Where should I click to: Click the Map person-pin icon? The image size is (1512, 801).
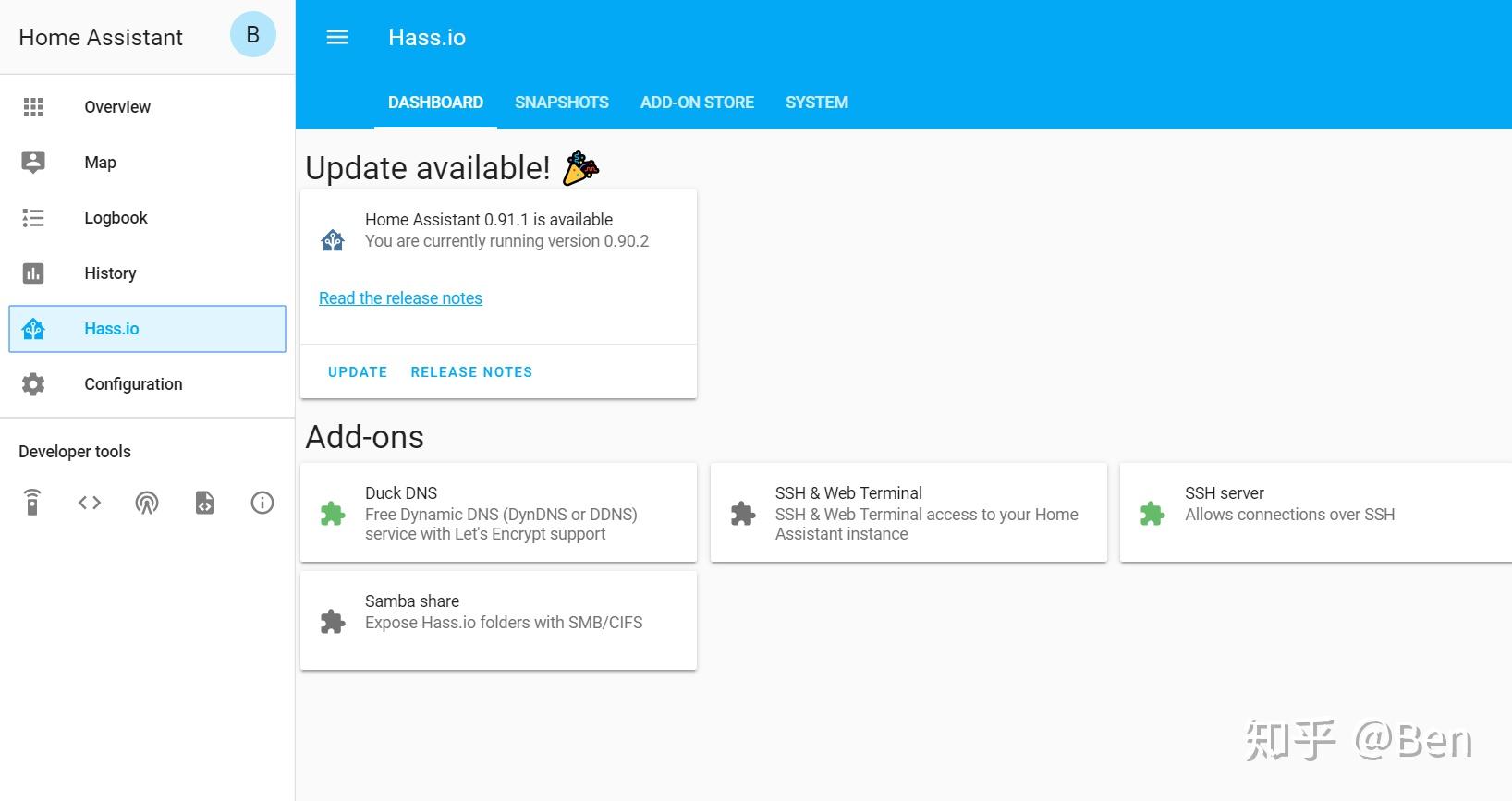(x=33, y=163)
